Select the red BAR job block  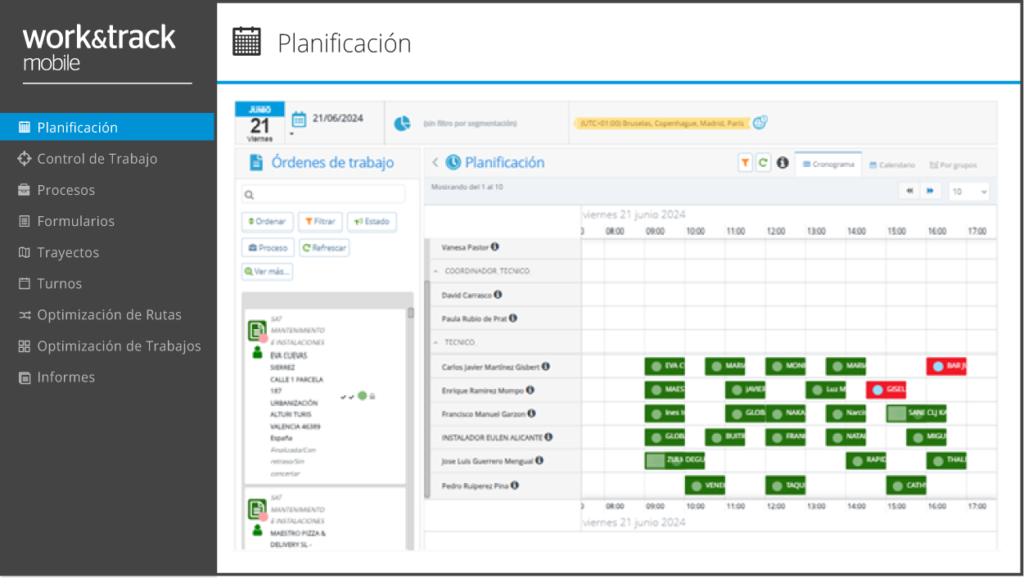coord(946,366)
